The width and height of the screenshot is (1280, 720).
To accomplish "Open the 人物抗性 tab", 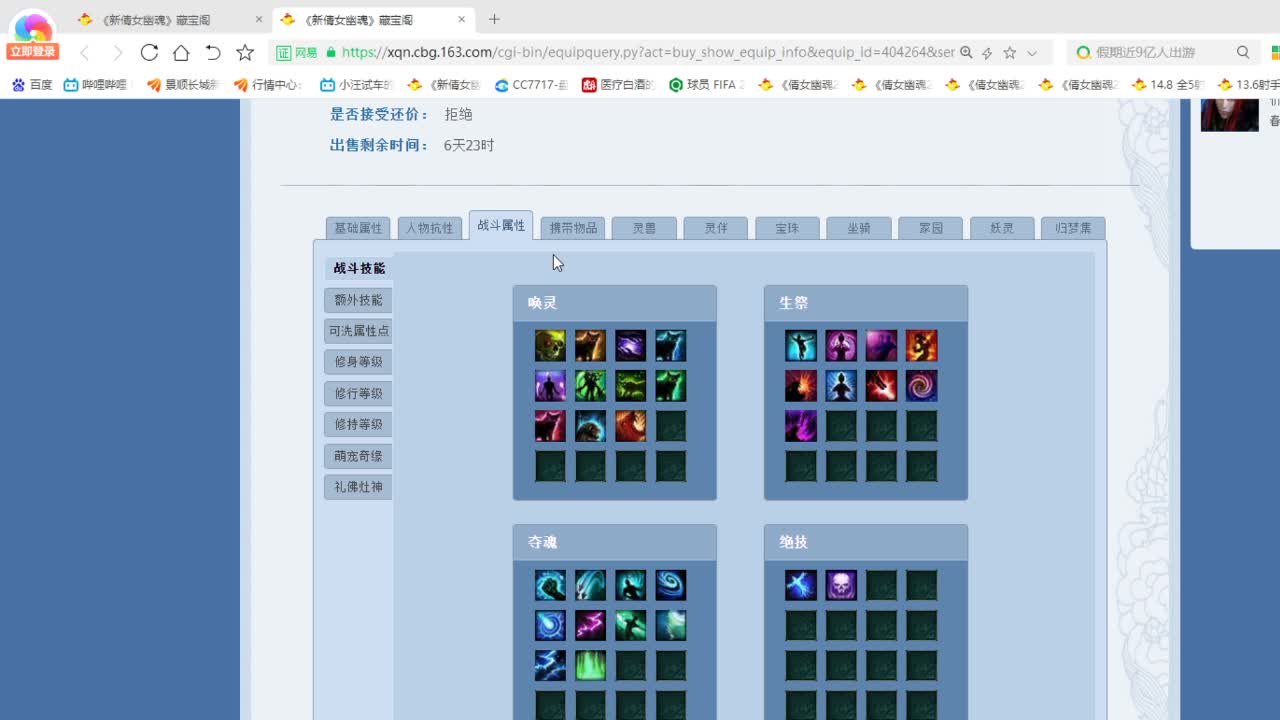I will [430, 228].
